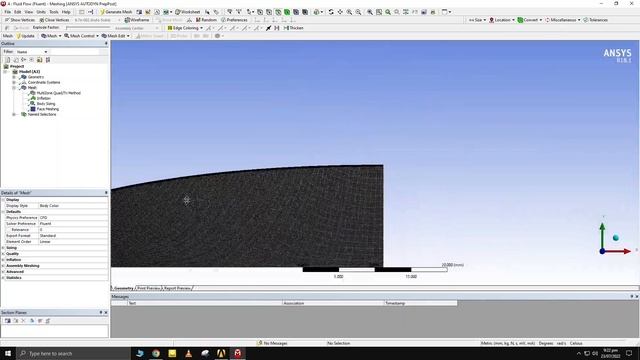Image resolution: width=640 pixels, height=360 pixels.
Task: Expand the Advanced details section
Action: click(4, 271)
